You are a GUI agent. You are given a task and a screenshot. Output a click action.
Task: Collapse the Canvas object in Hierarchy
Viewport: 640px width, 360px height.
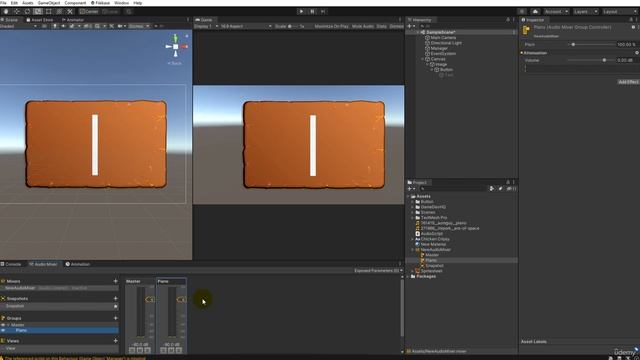[x=423, y=59]
